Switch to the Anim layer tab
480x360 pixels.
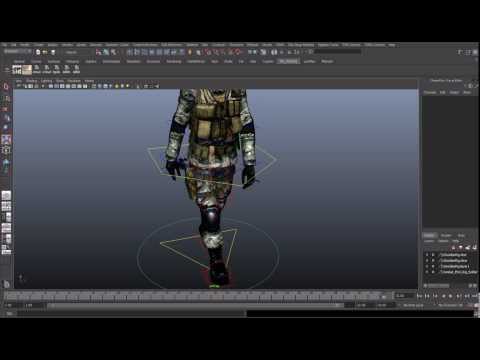461,235
